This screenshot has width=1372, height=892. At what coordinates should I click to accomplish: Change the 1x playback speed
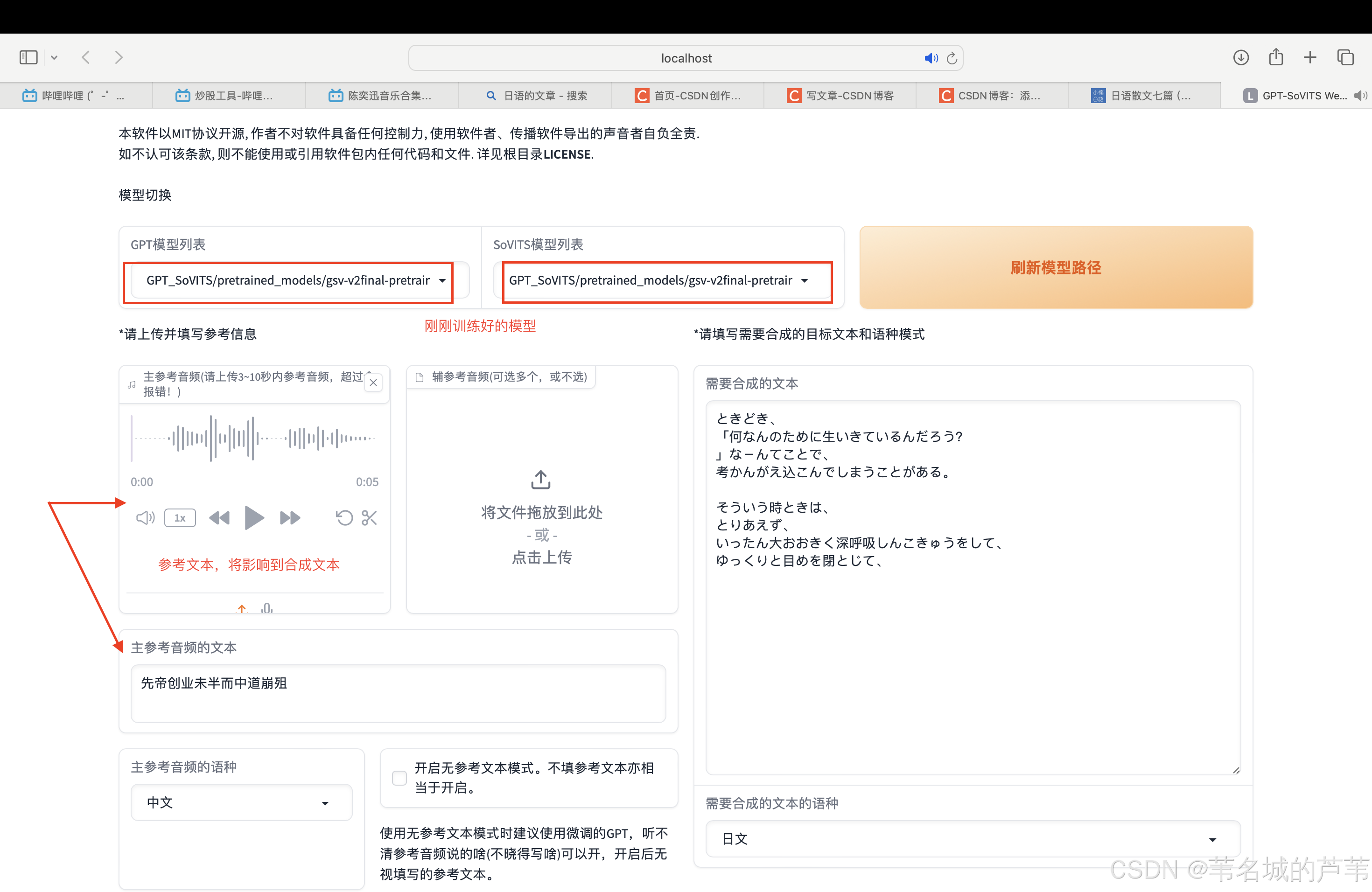(x=180, y=517)
